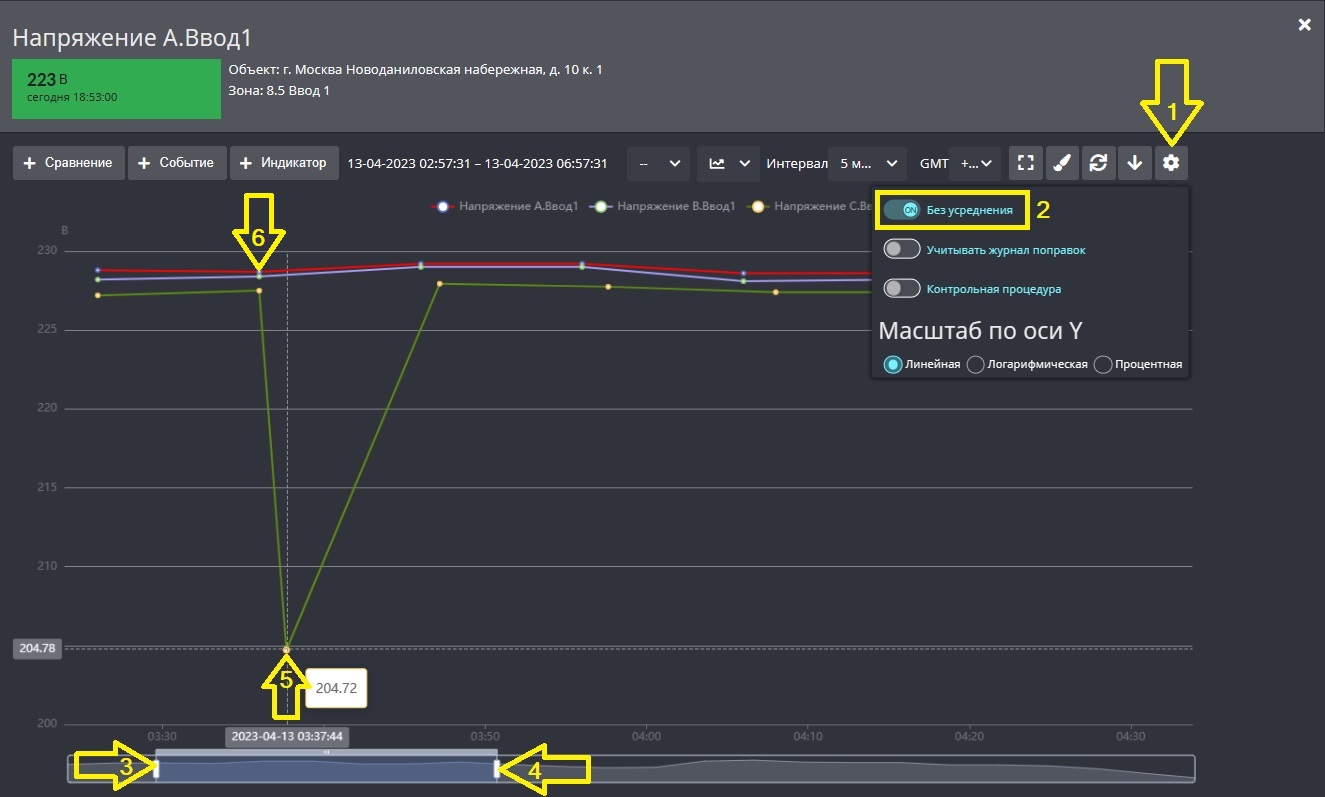Toggle the "Напряжение В.Ввод1" legend series
This screenshot has height=797, width=1325.
663,206
